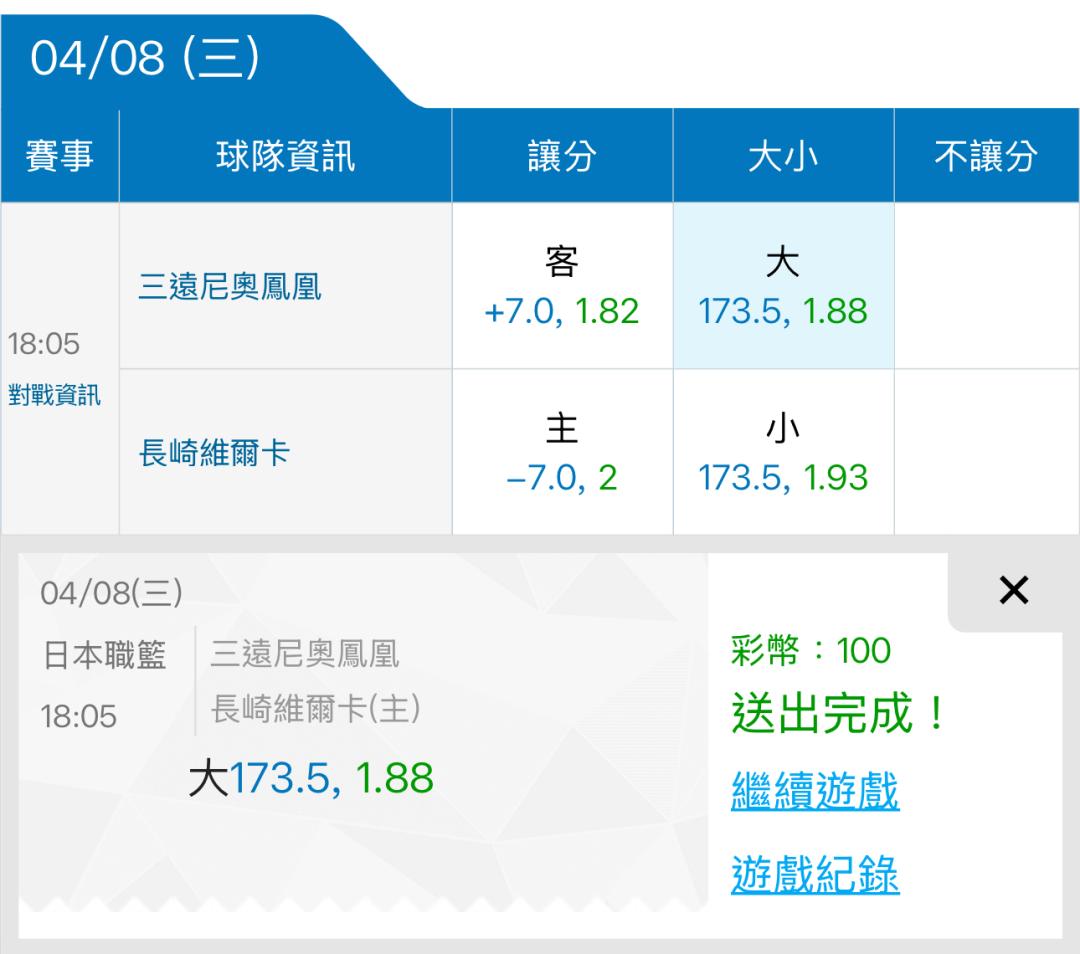Click the 18:05 game time in table
Screen dimensions: 1080x954
[44, 345]
